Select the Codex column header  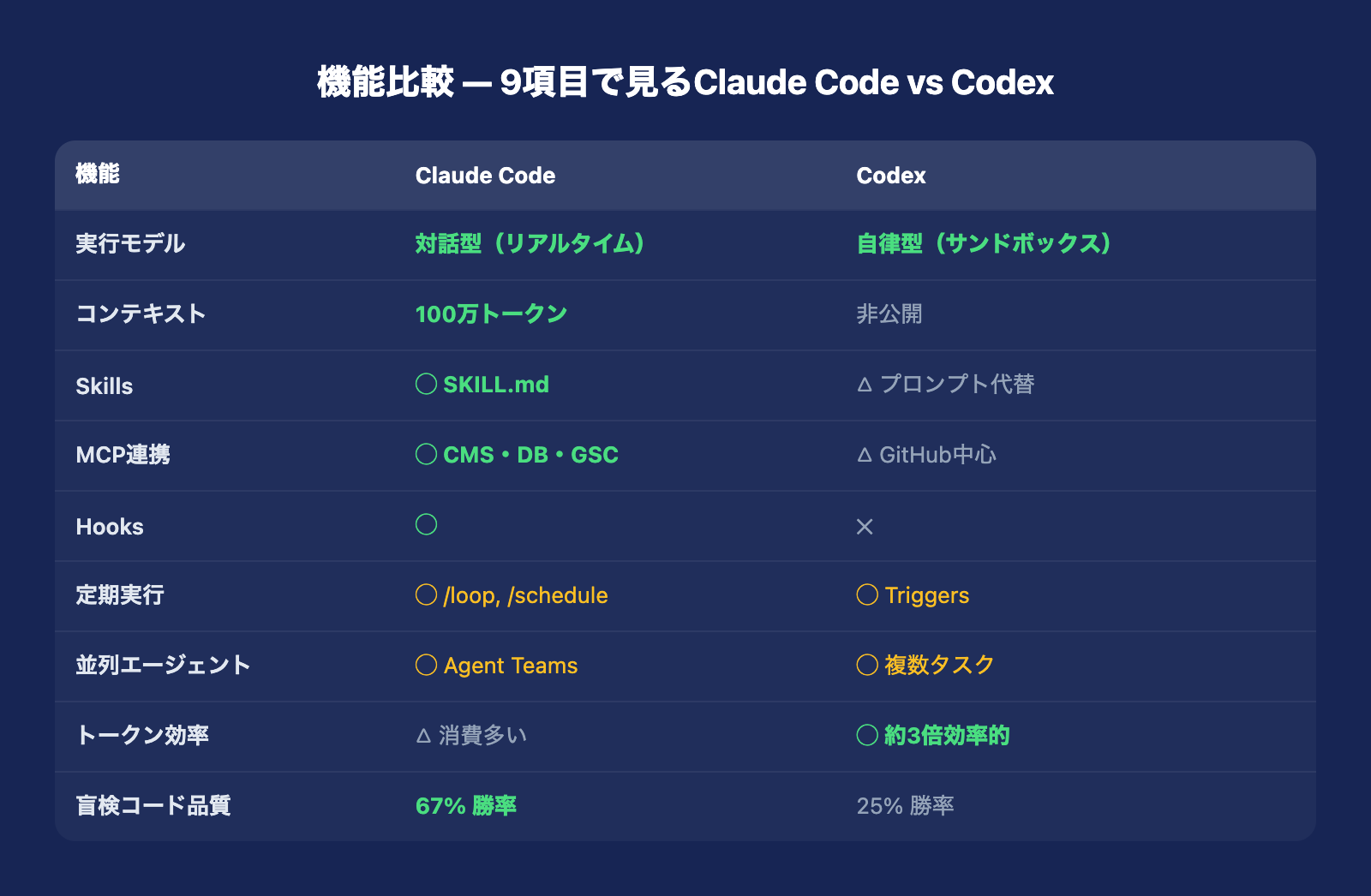[891, 176]
